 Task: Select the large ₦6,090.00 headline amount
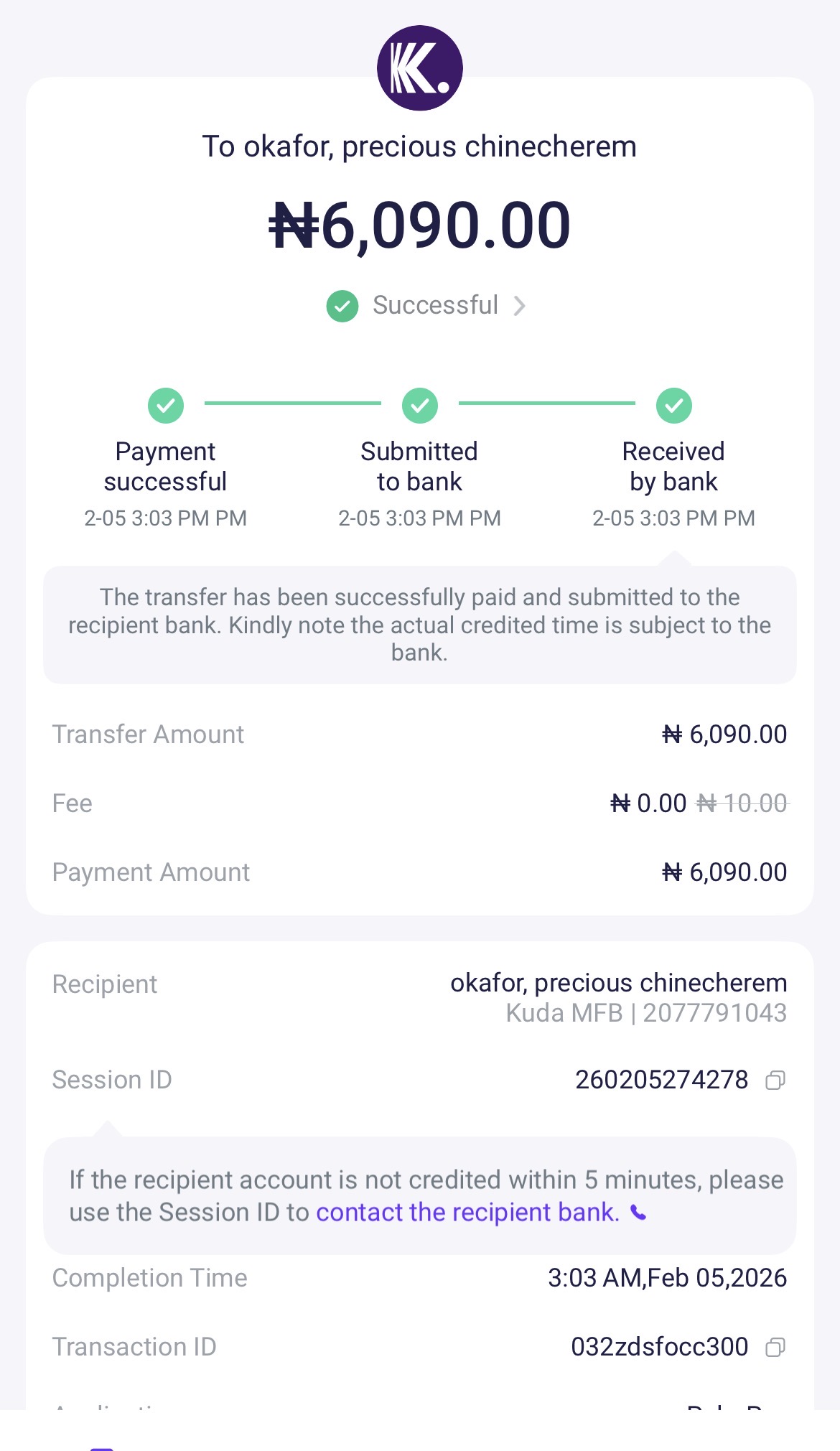click(x=420, y=225)
